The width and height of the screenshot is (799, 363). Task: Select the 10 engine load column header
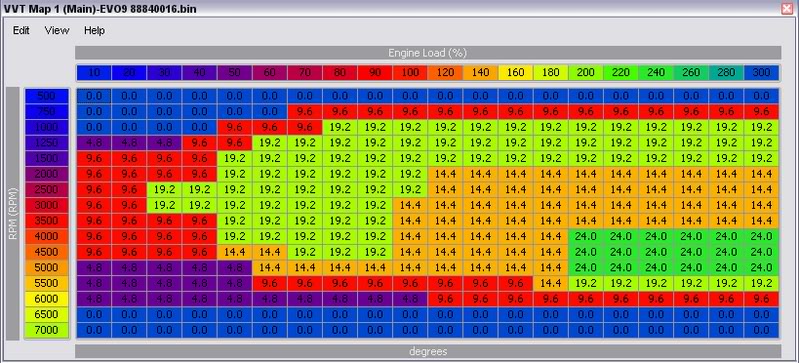coord(94,72)
